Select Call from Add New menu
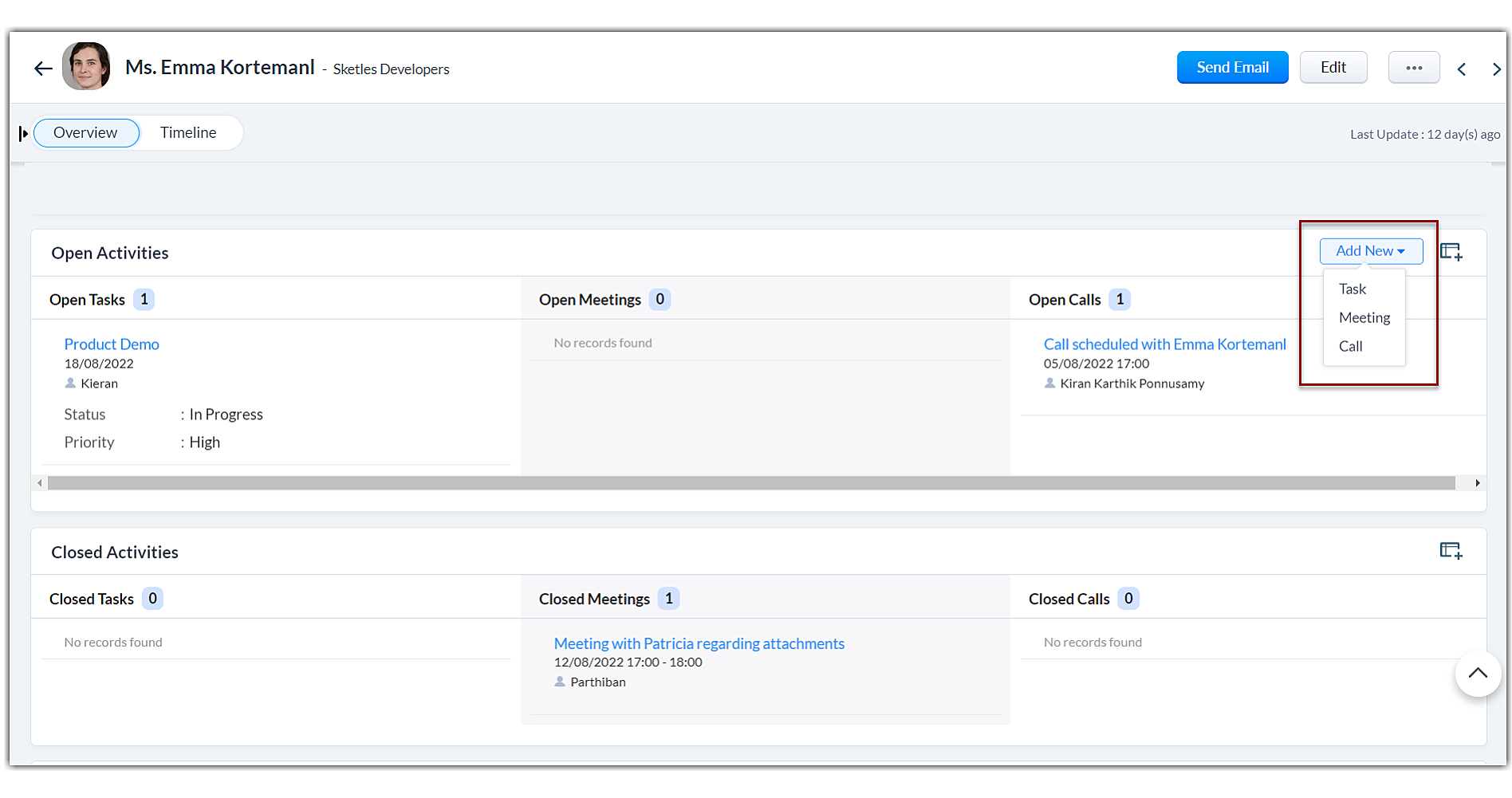Image resolution: width=1512 pixels, height=798 pixels. 1350,346
